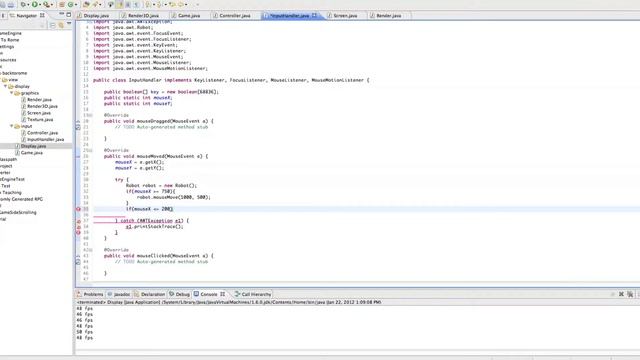Close the Console view tab
640x360 pixels.
coord(222,294)
